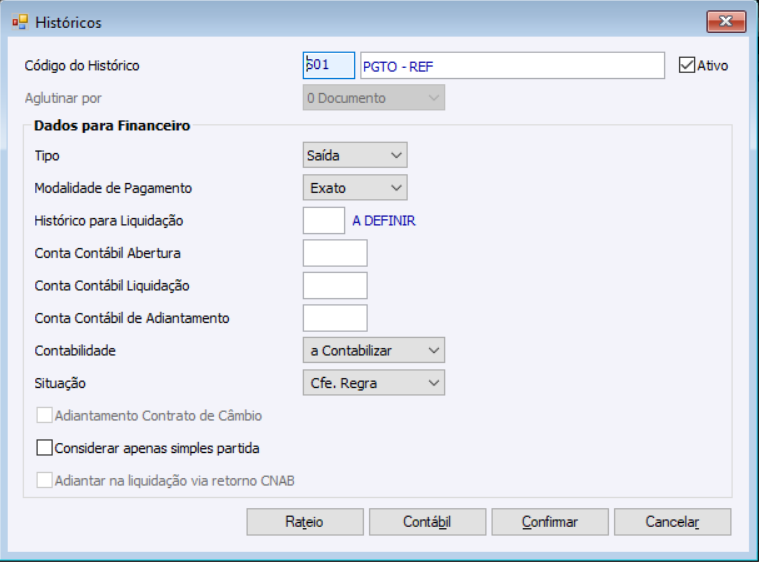Confirm the form with Confirmar button
The width and height of the screenshot is (759, 562).
pyautogui.click(x=550, y=522)
